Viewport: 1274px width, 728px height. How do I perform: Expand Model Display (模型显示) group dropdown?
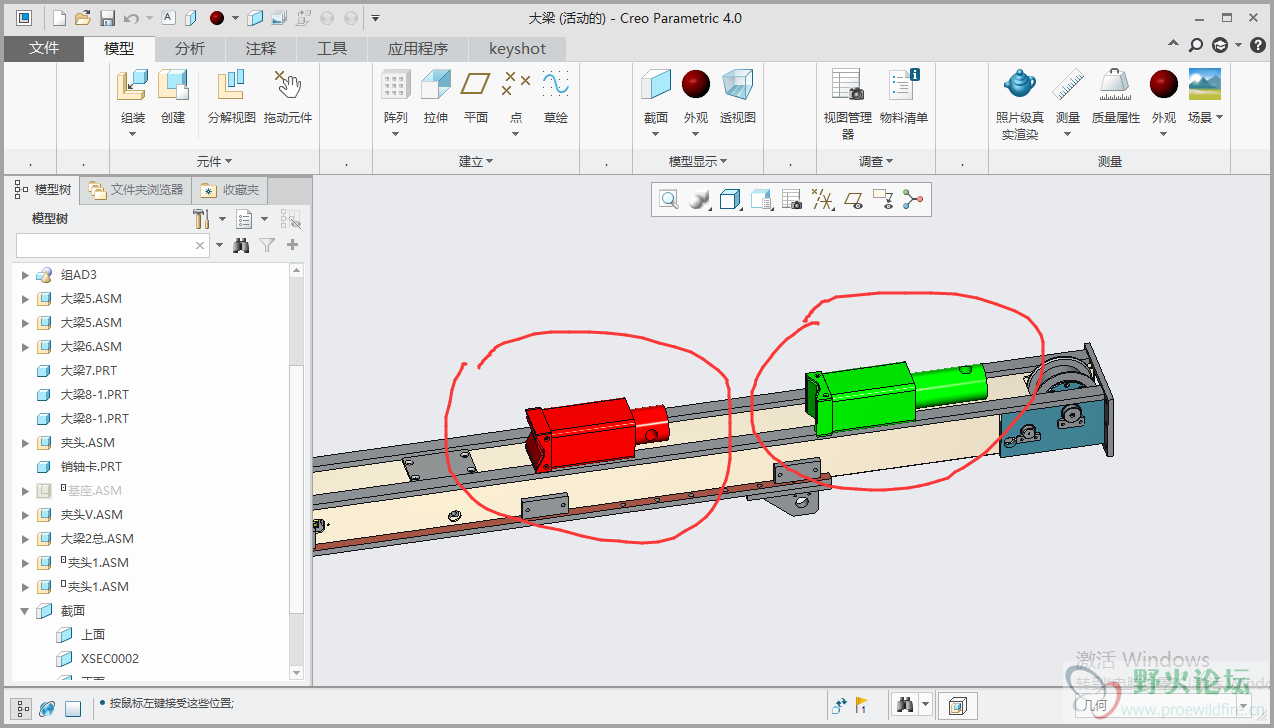tap(698, 161)
